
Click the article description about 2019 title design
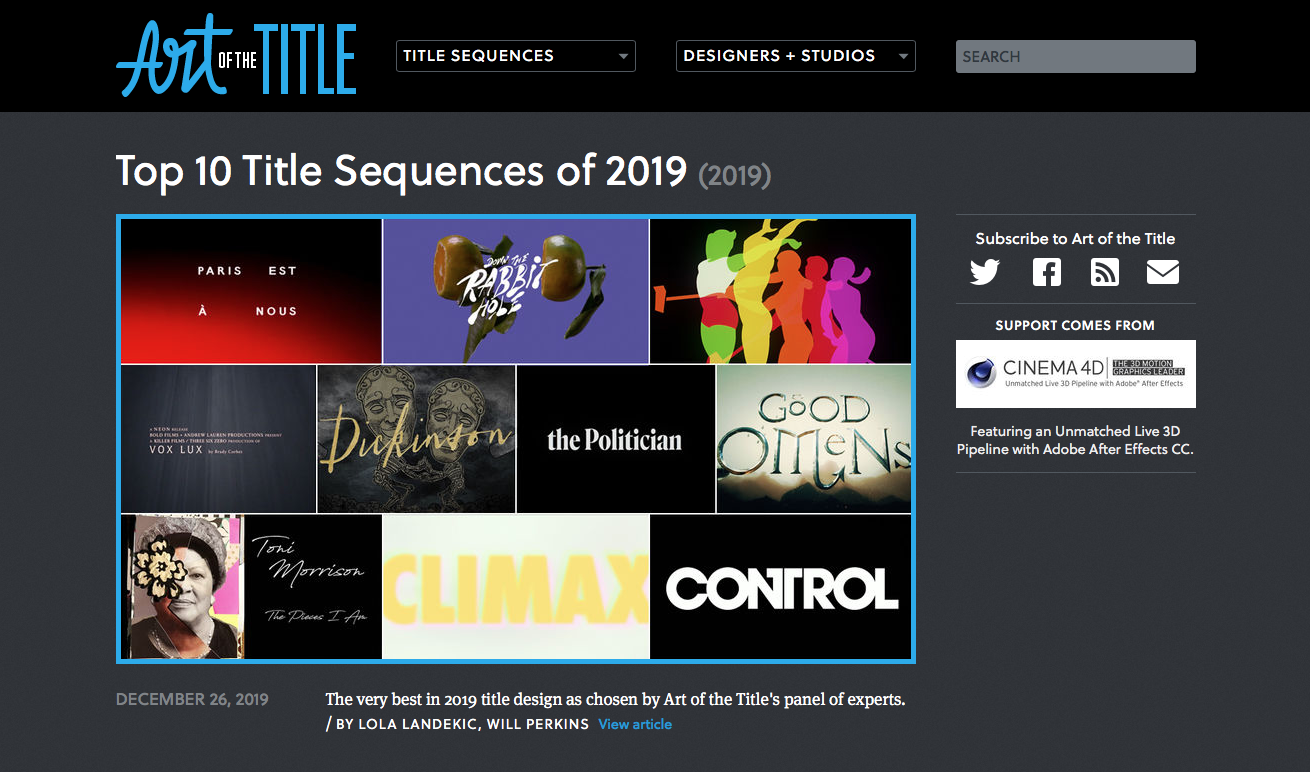pyautogui.click(x=616, y=699)
